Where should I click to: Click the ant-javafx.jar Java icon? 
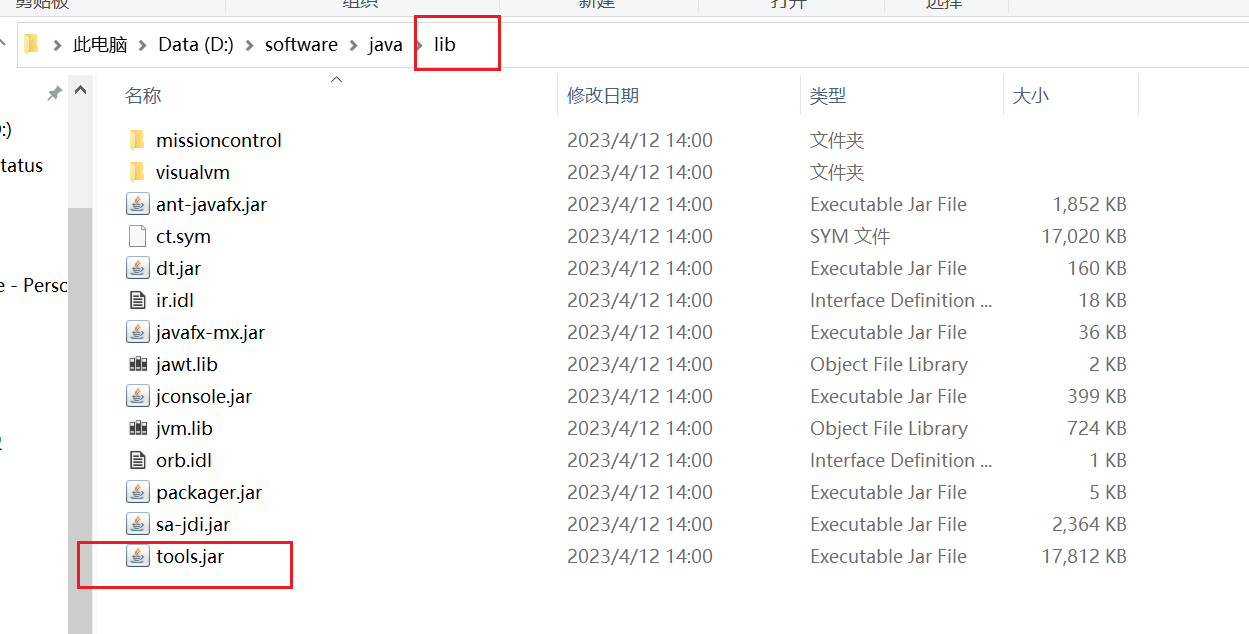tap(138, 204)
